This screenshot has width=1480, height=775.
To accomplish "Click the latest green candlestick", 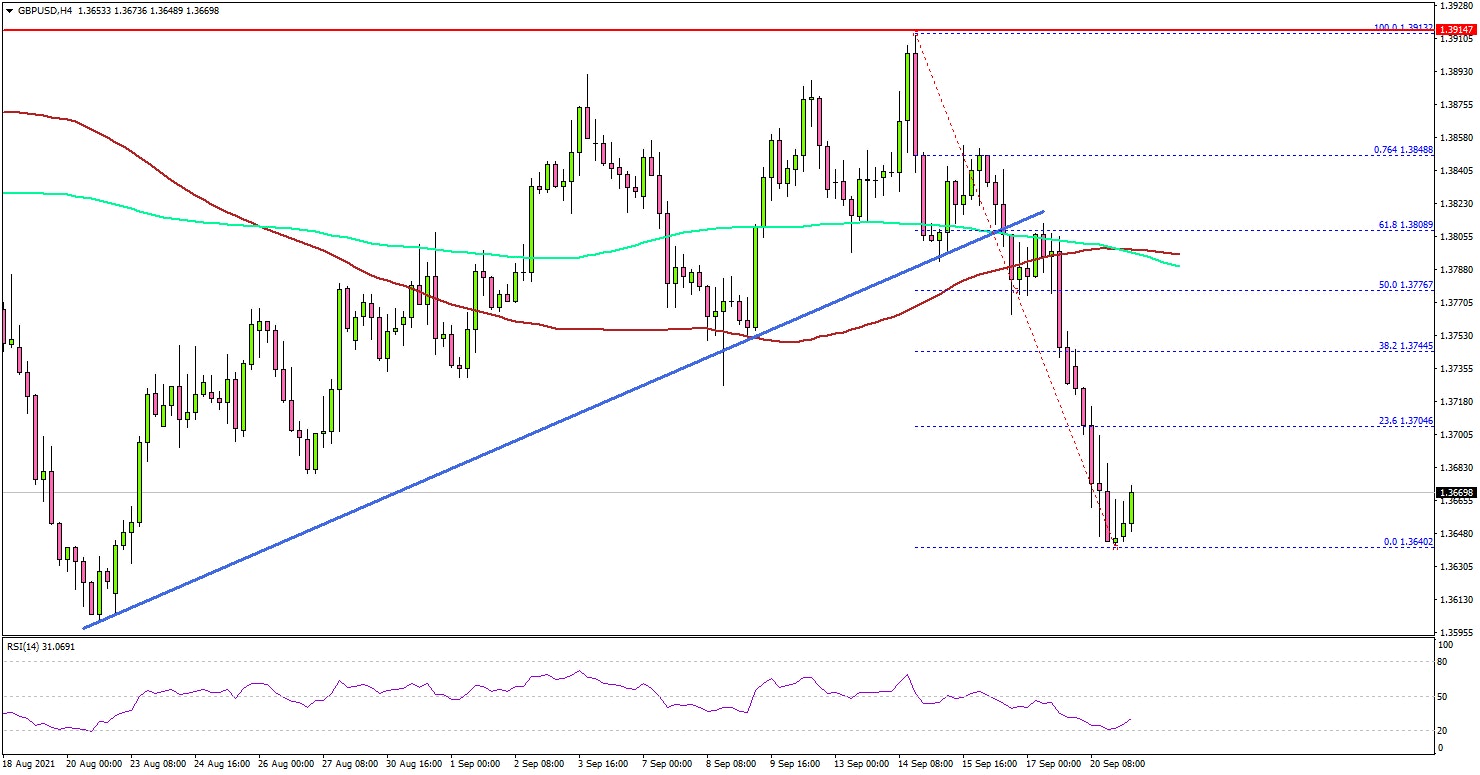I will [x=1133, y=507].
